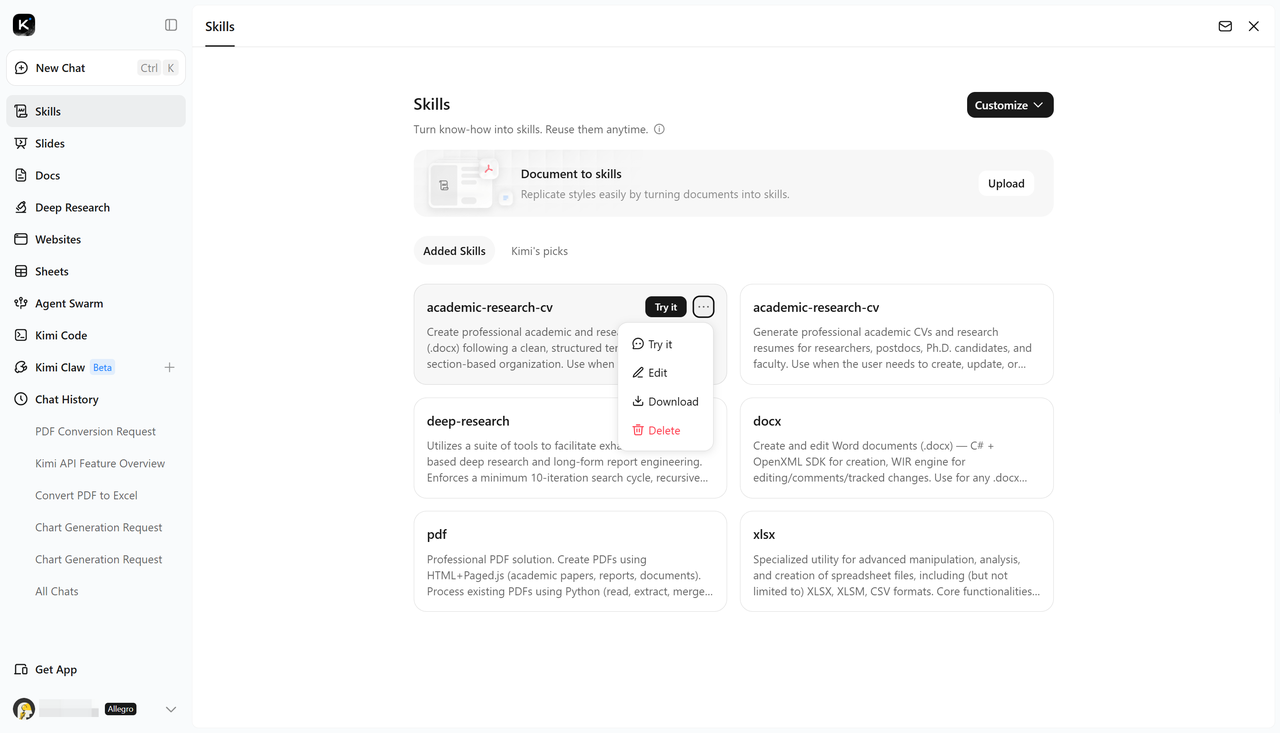This screenshot has width=1280, height=733.
Task: Click the three-dot menu on academic-research-cv card
Action: pyautogui.click(x=704, y=307)
